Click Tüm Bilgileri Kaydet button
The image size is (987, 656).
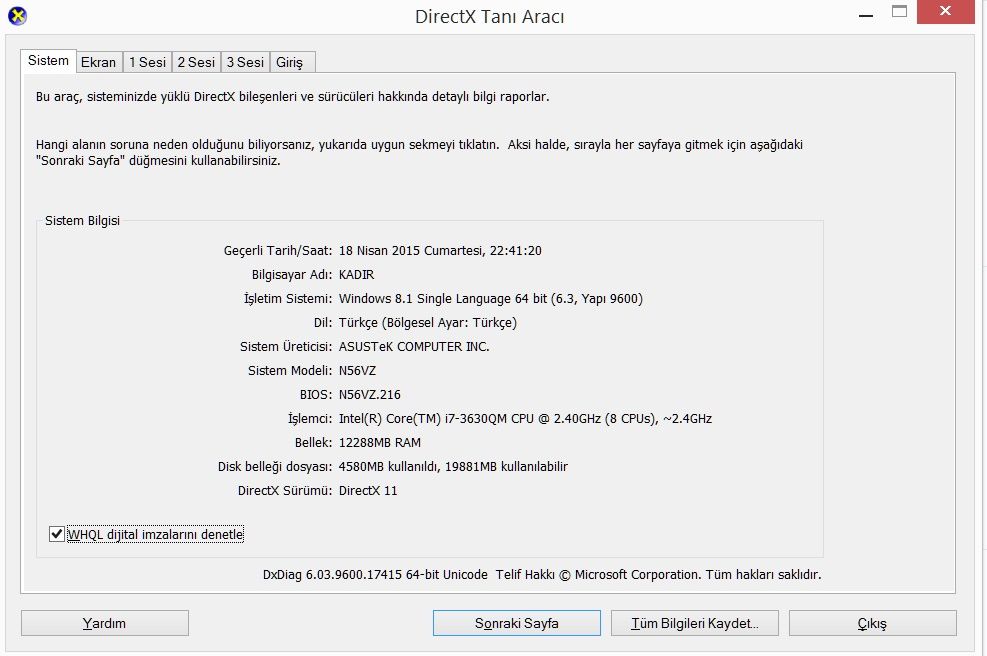(695, 623)
